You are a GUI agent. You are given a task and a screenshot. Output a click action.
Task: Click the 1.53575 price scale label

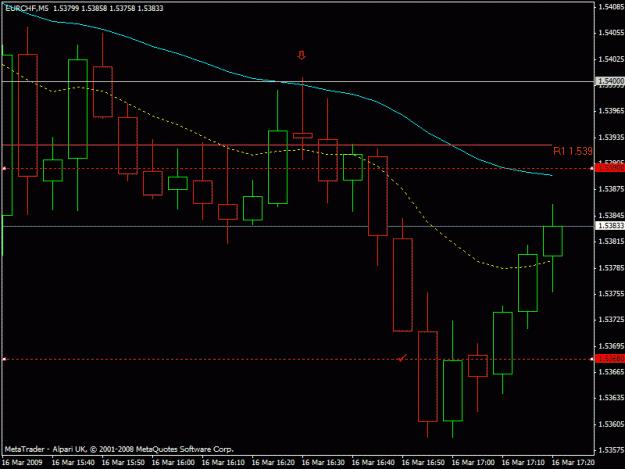(611, 450)
